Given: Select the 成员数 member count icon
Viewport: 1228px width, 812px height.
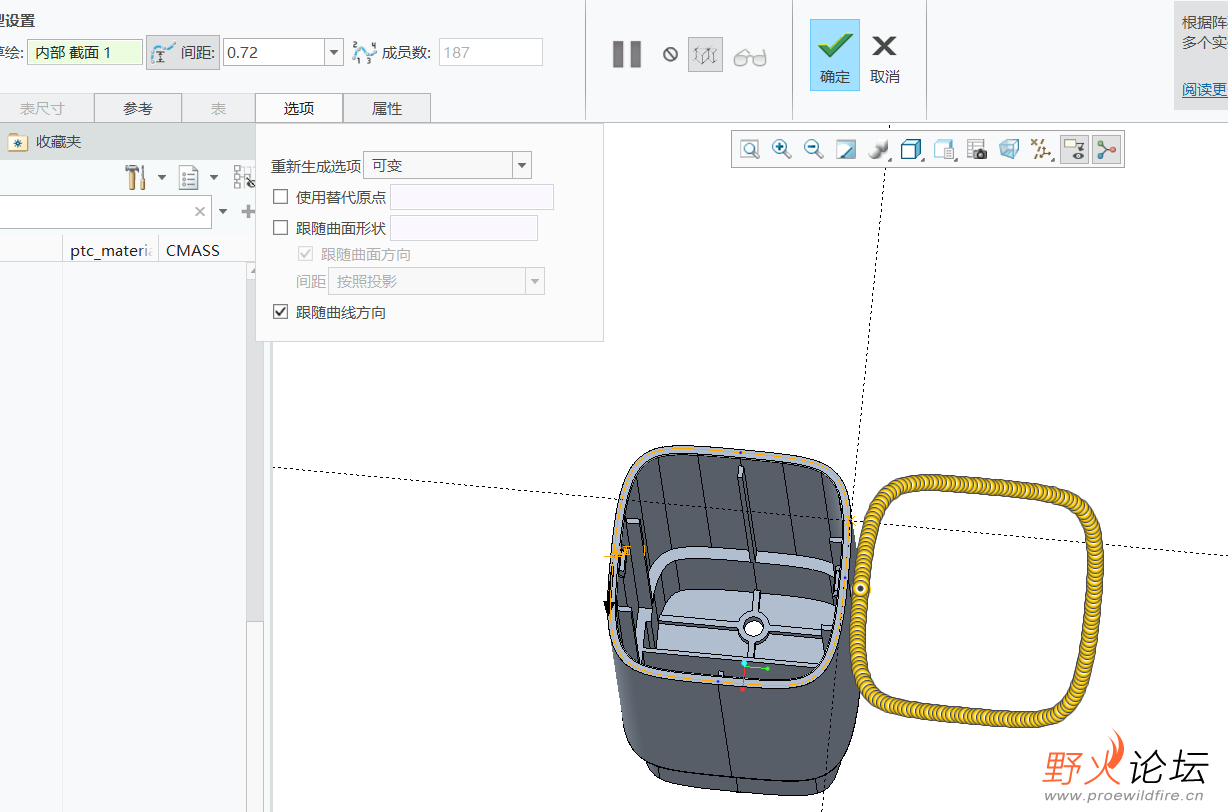Looking at the screenshot, I should 364,52.
